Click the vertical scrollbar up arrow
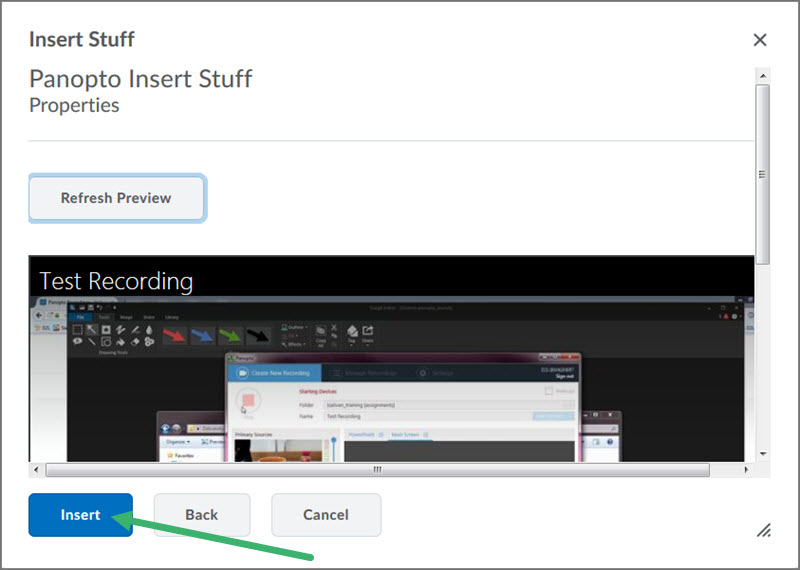 pos(763,76)
